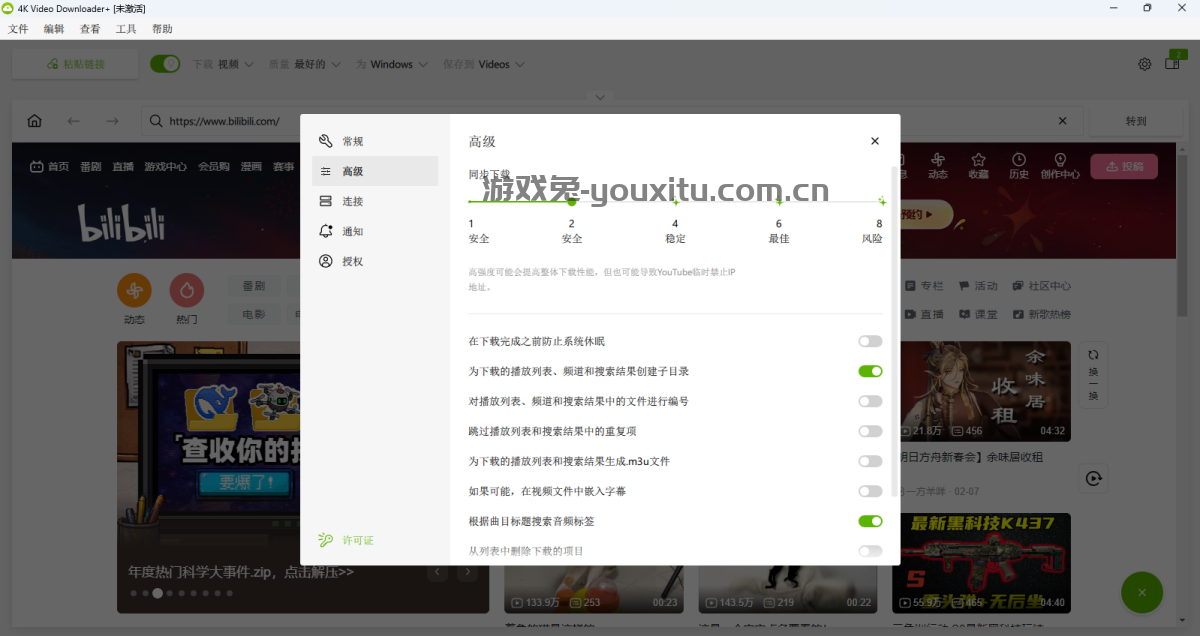Open the 工具 menu
The image size is (1200, 636).
[126, 29]
